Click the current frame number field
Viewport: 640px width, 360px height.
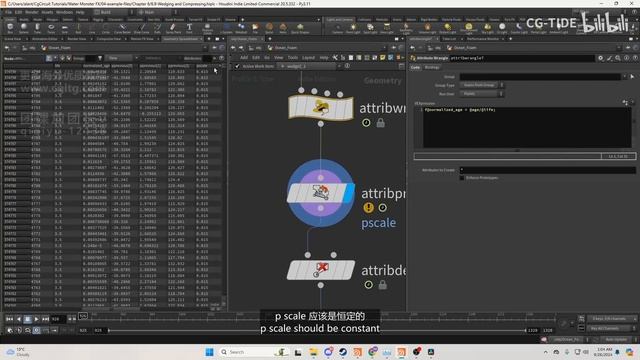[57, 319]
